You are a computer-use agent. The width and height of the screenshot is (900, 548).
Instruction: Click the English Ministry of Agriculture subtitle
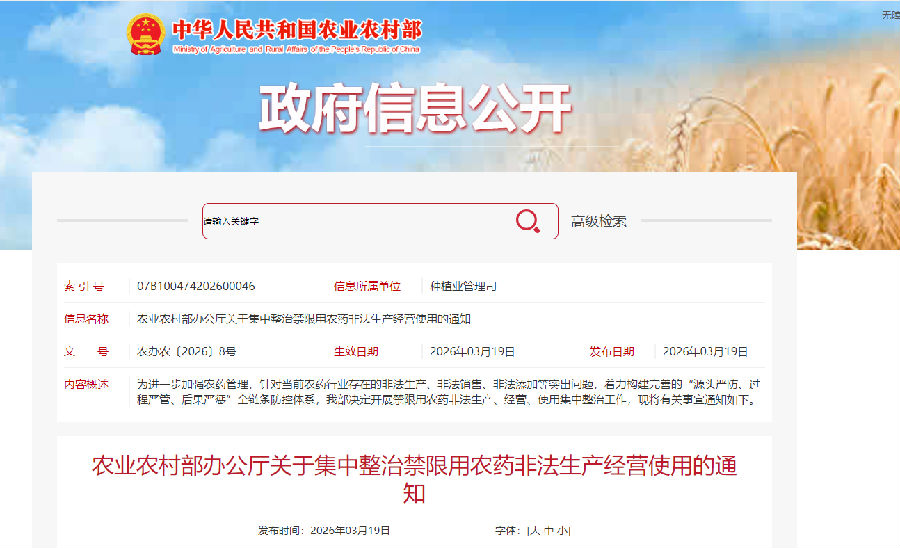tap(296, 49)
